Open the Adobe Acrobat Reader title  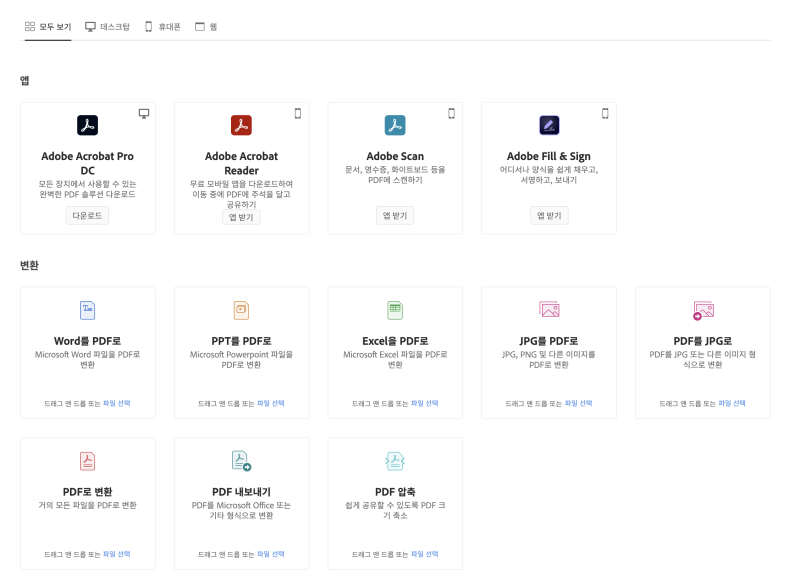241,163
